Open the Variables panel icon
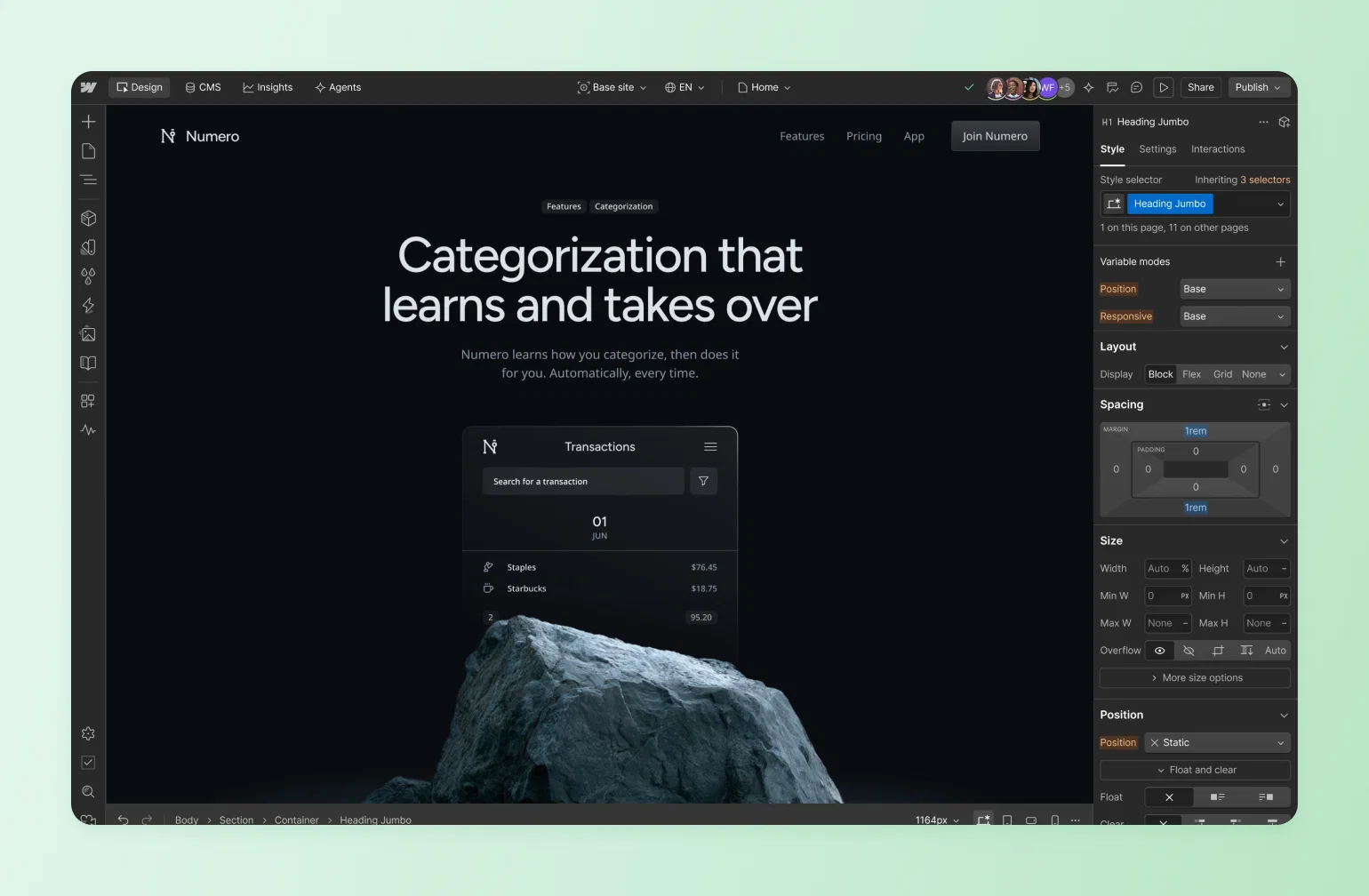 point(88,247)
